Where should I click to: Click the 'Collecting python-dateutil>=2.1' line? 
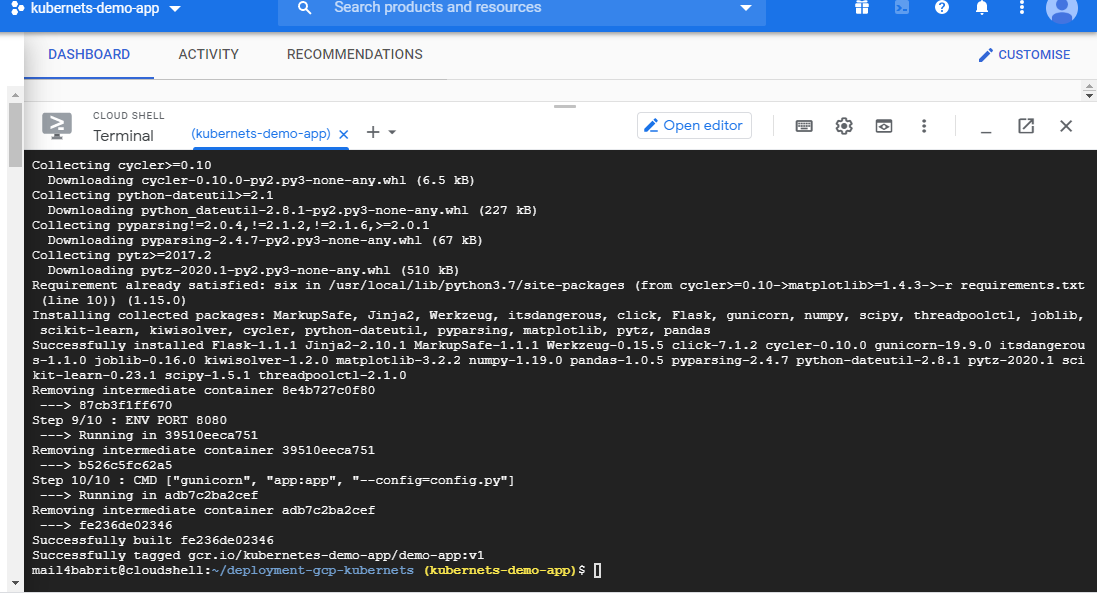pyautogui.click(x=153, y=195)
